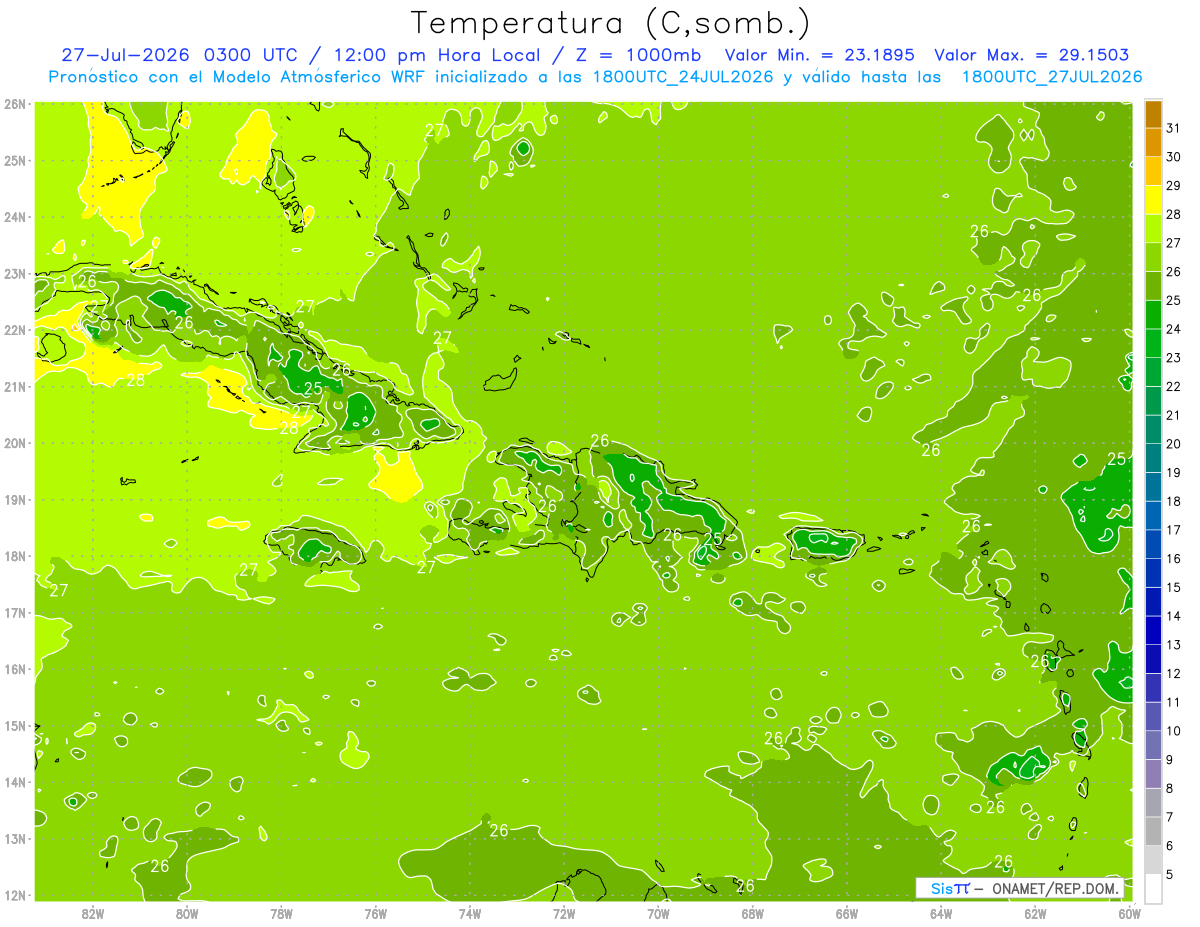This screenshot has width=1200, height=927.
Task: Click the '76W' longitude axis label
Action: 375,913
